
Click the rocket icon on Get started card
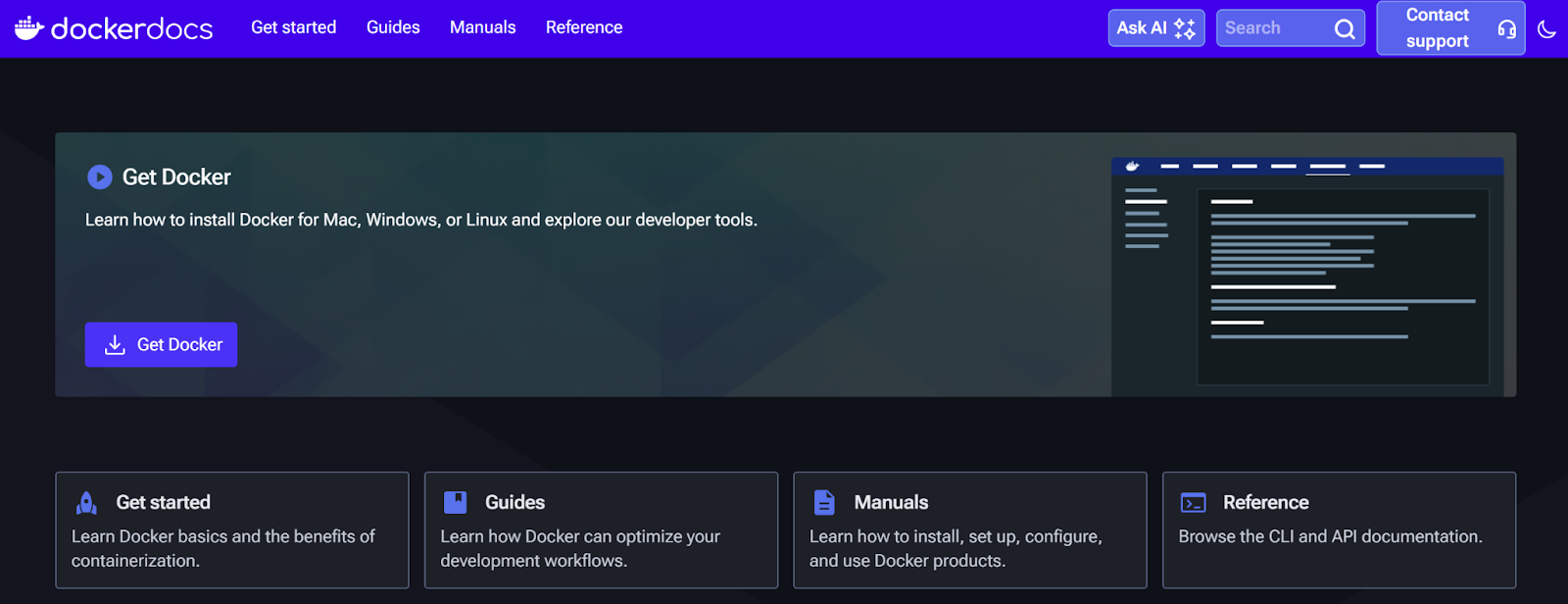pos(86,503)
